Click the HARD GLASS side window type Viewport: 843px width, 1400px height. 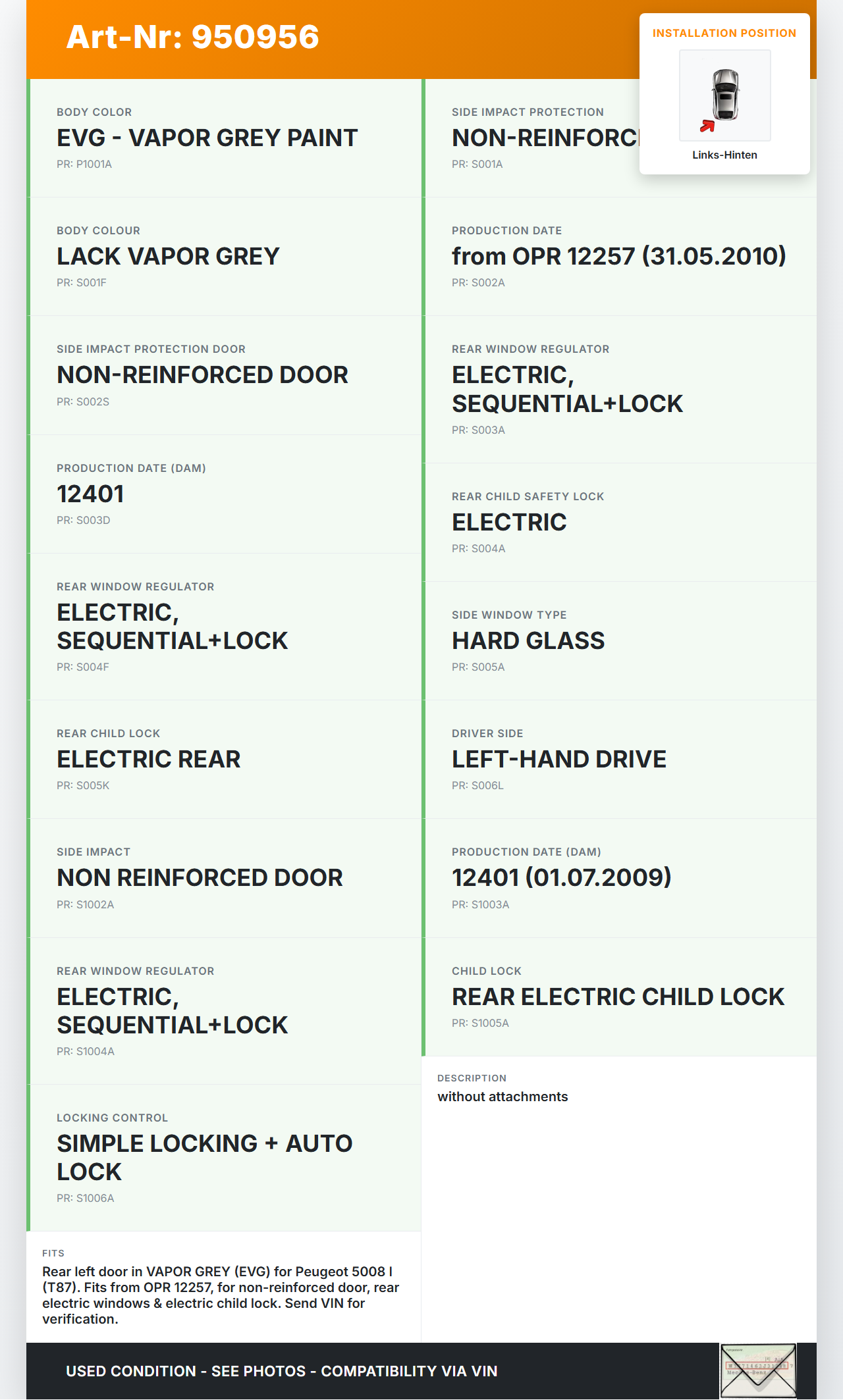(528, 641)
